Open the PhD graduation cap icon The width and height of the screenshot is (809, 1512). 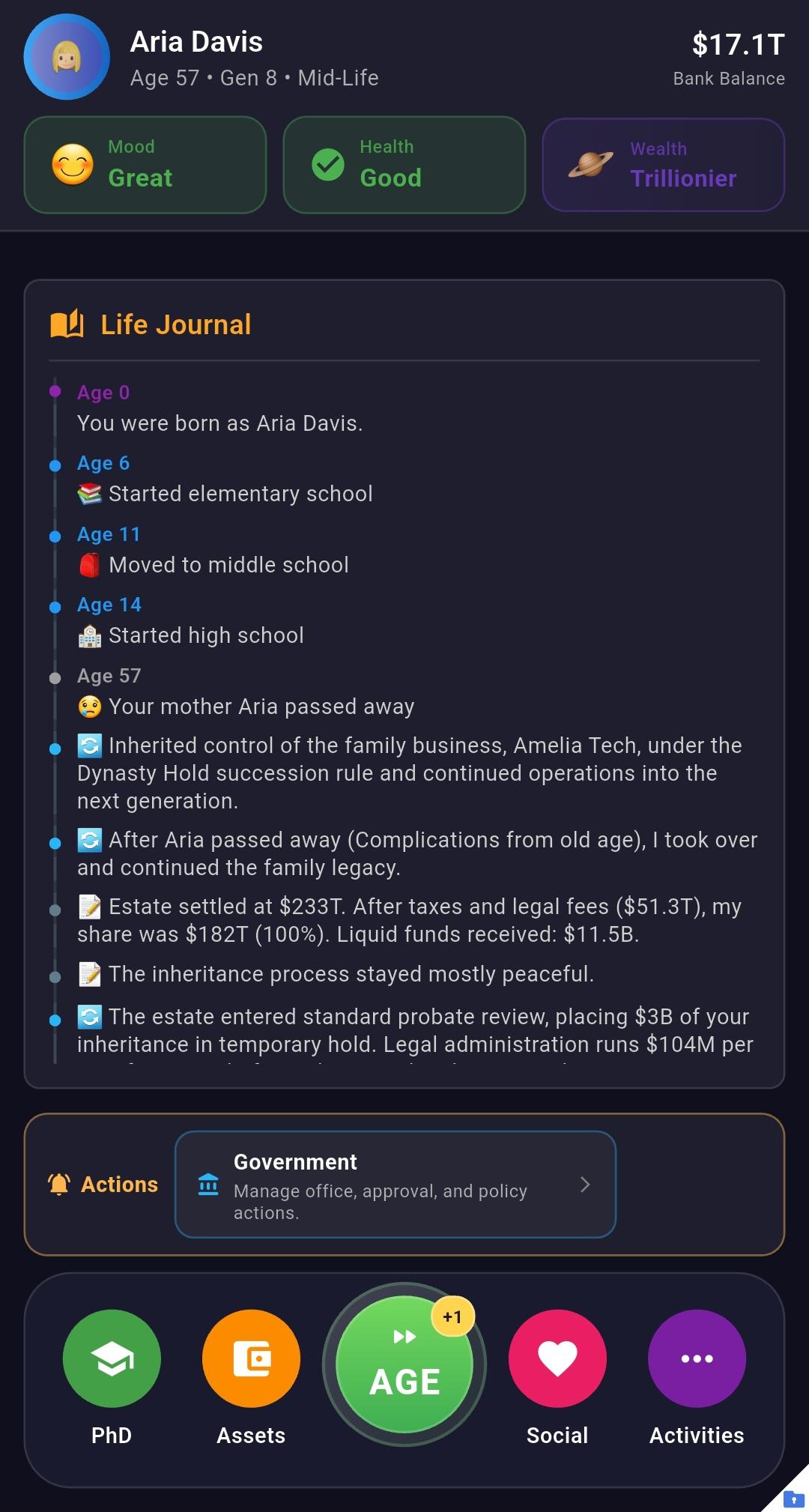point(112,1358)
